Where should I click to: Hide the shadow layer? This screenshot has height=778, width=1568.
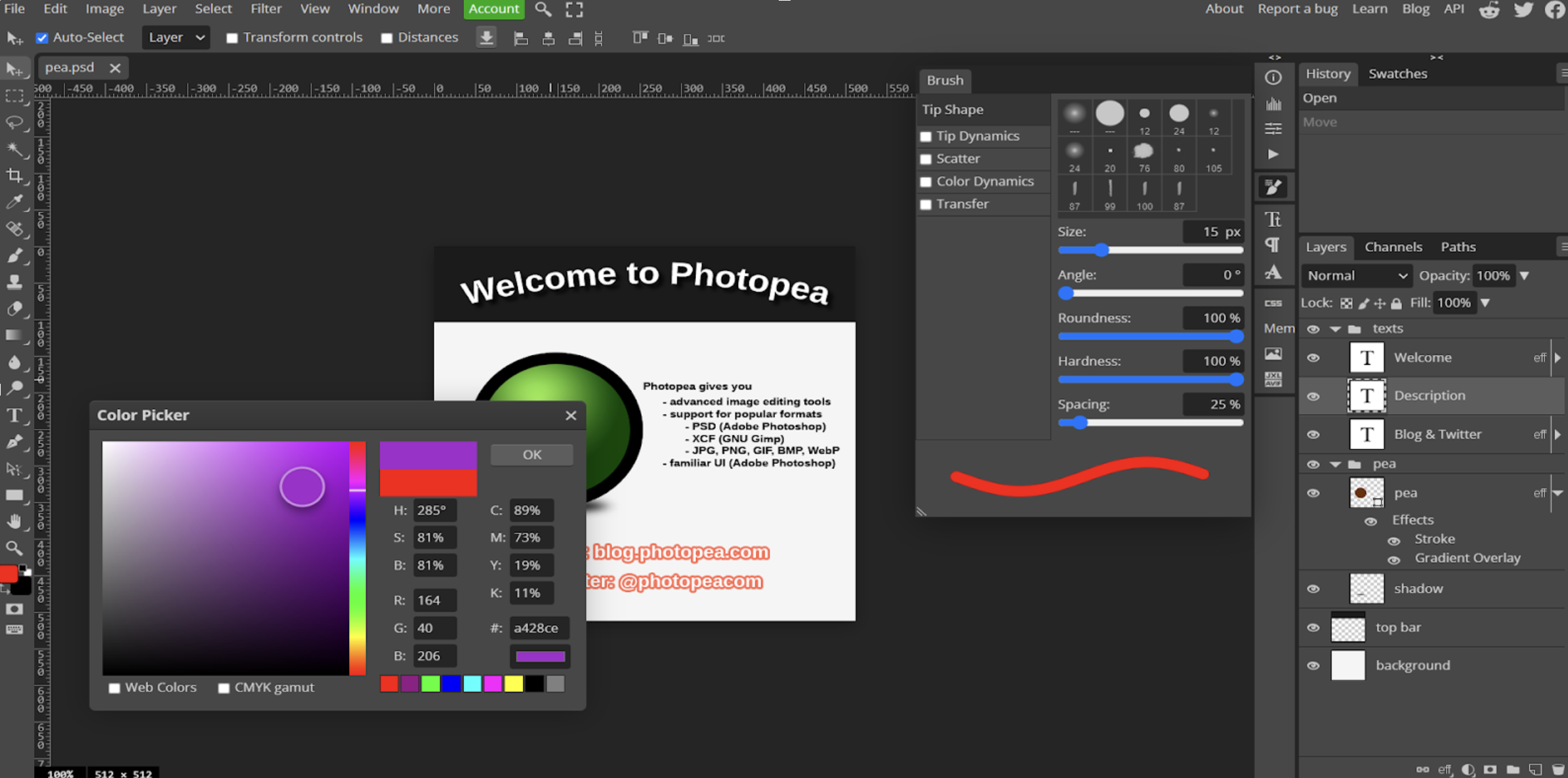[x=1313, y=588]
